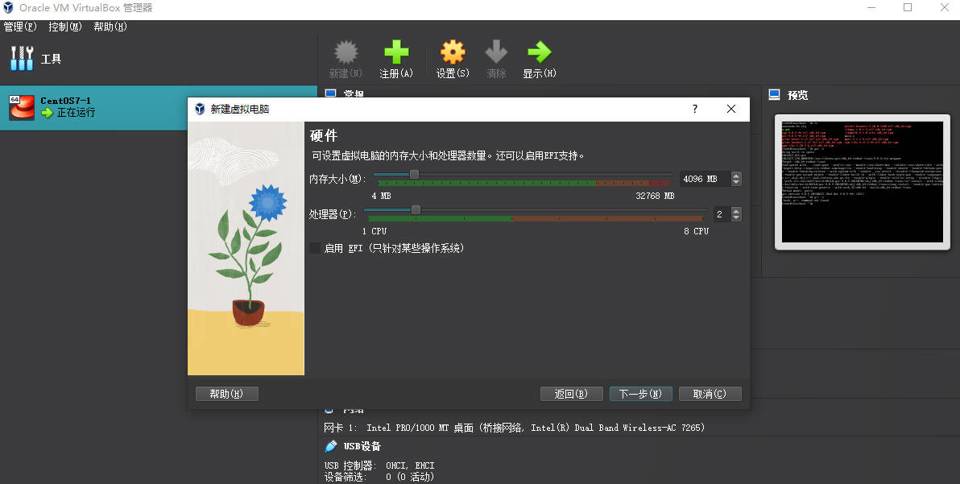The width and height of the screenshot is (960, 484).
Task: Click the dialog help question mark icon
Action: (x=696, y=109)
